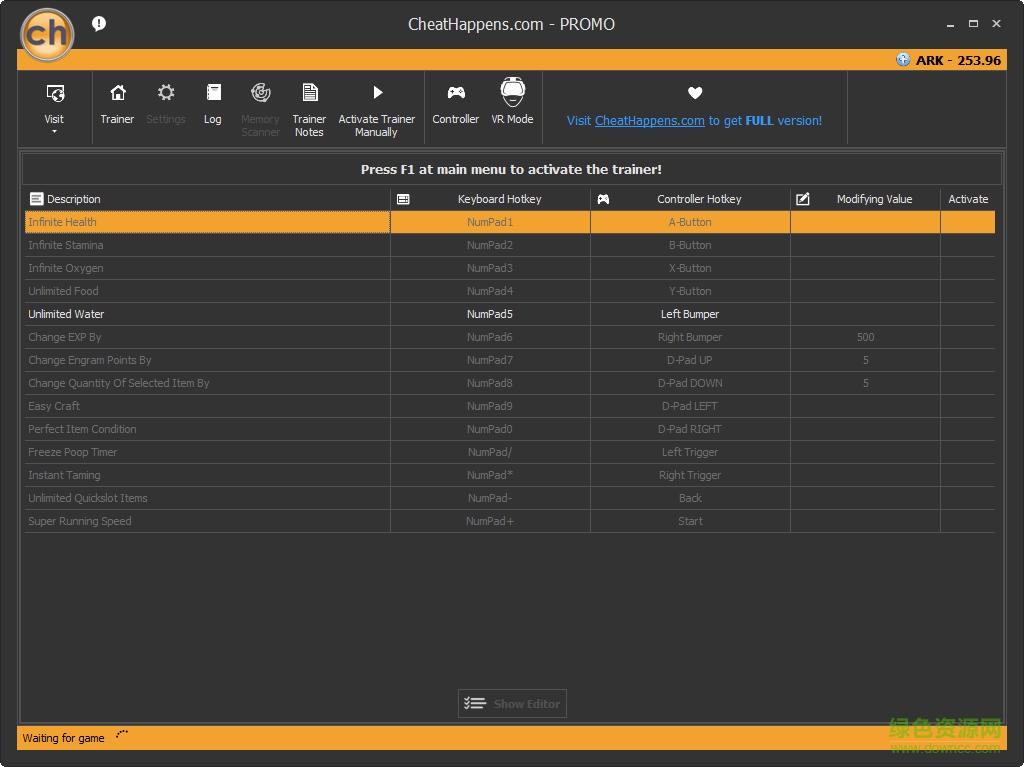Screen dimensions: 1024x767
Task: Edit the Change EXP By value 500
Action: (x=865, y=337)
